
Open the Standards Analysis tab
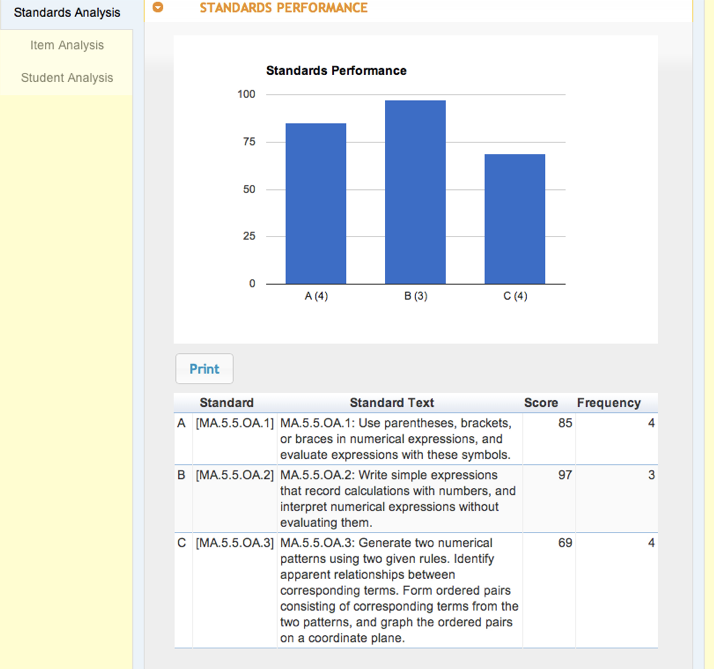(67, 13)
